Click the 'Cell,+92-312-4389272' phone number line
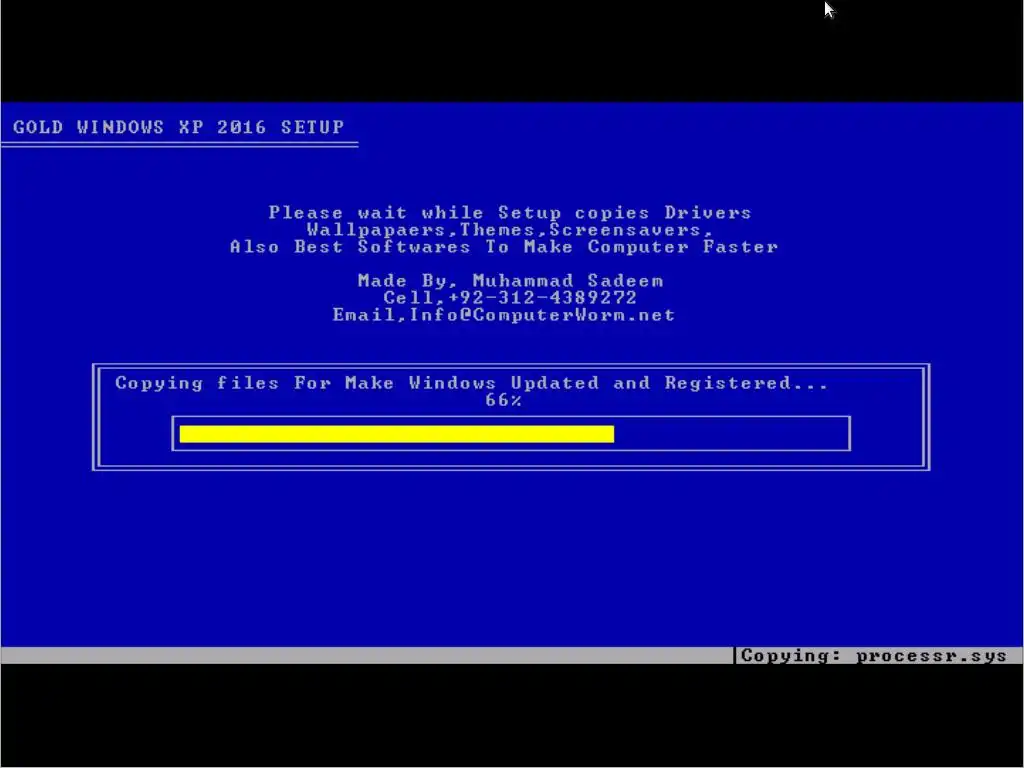Image resolution: width=1024 pixels, height=768 pixels. 510,298
